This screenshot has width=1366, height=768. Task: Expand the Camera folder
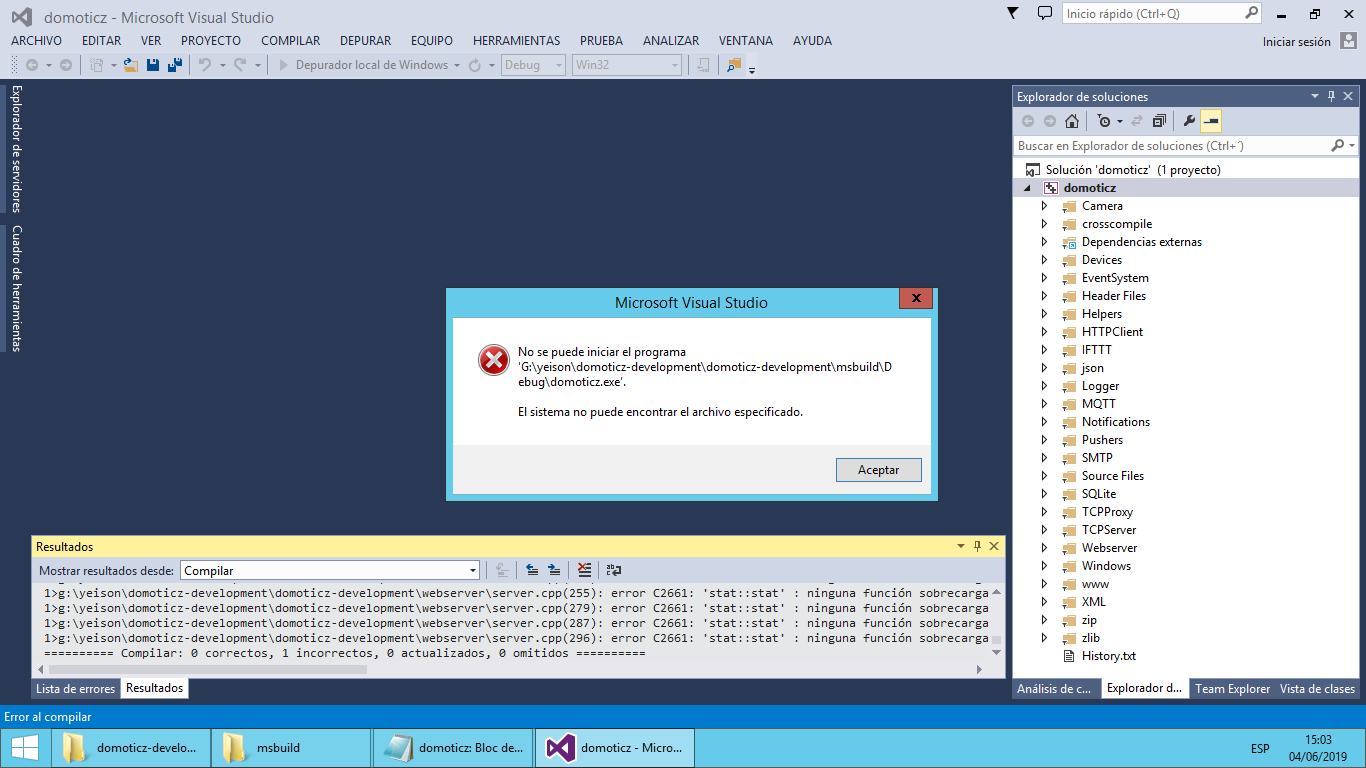1044,205
